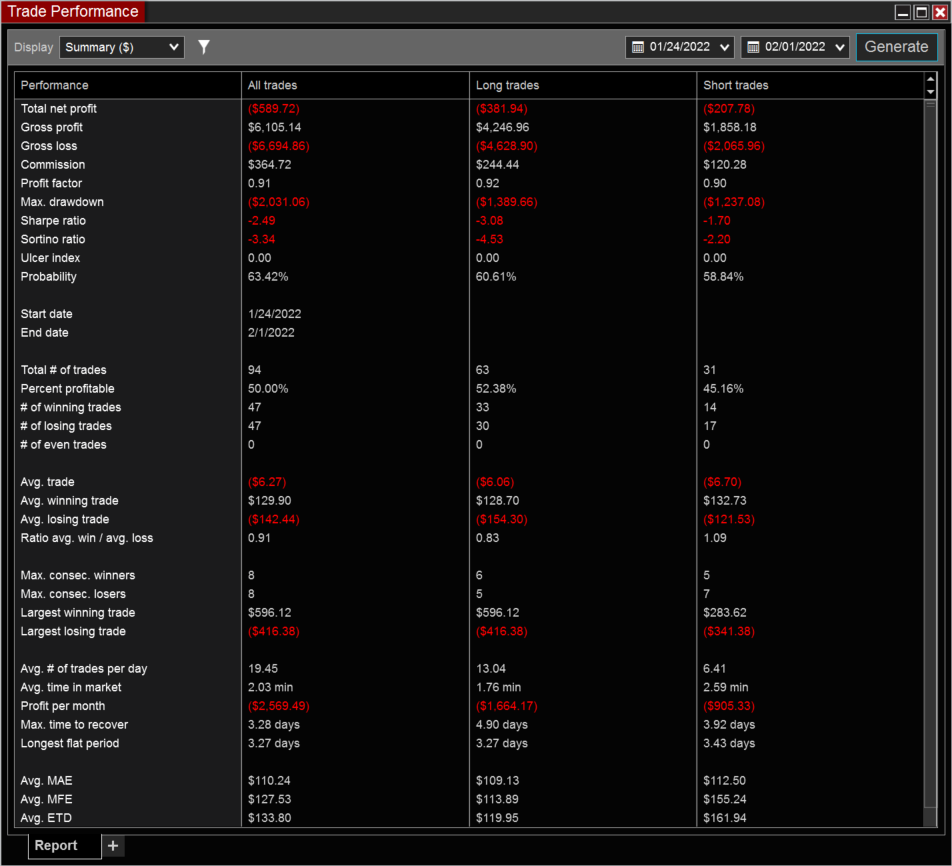Click the filter funnel icon
Viewport: 952px width, 866px height.
coord(204,47)
